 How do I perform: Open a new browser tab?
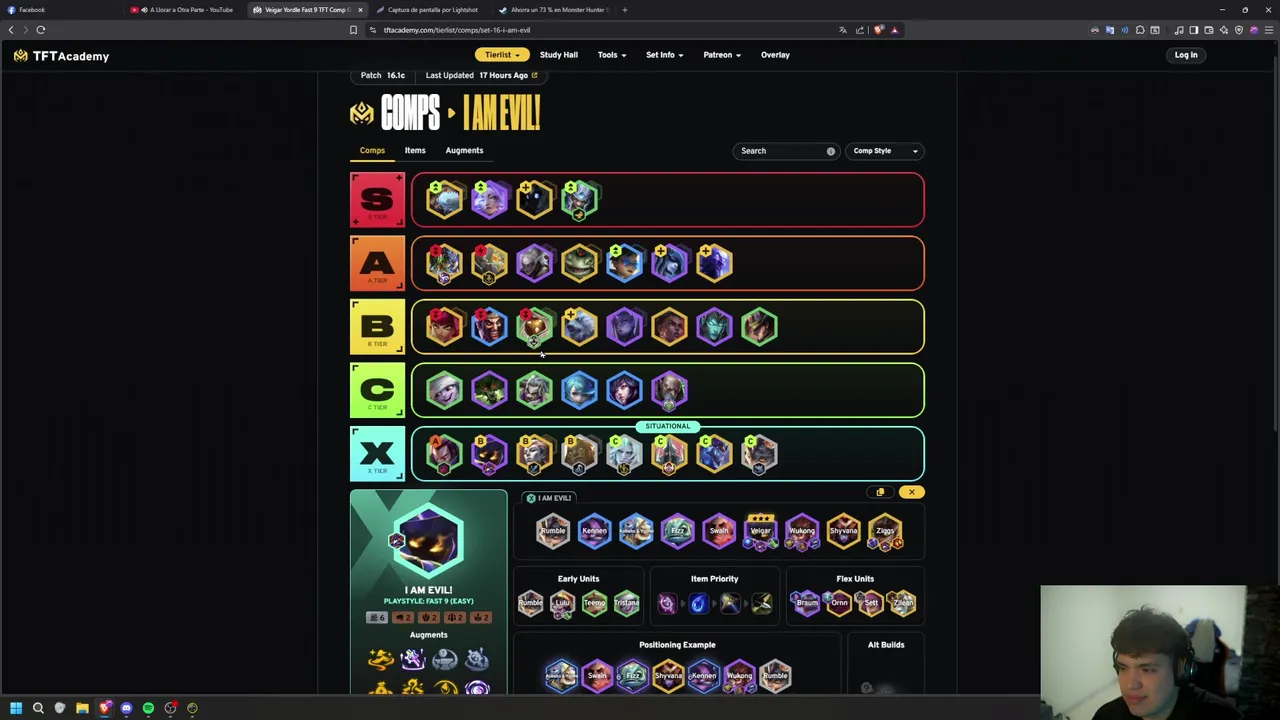click(624, 10)
